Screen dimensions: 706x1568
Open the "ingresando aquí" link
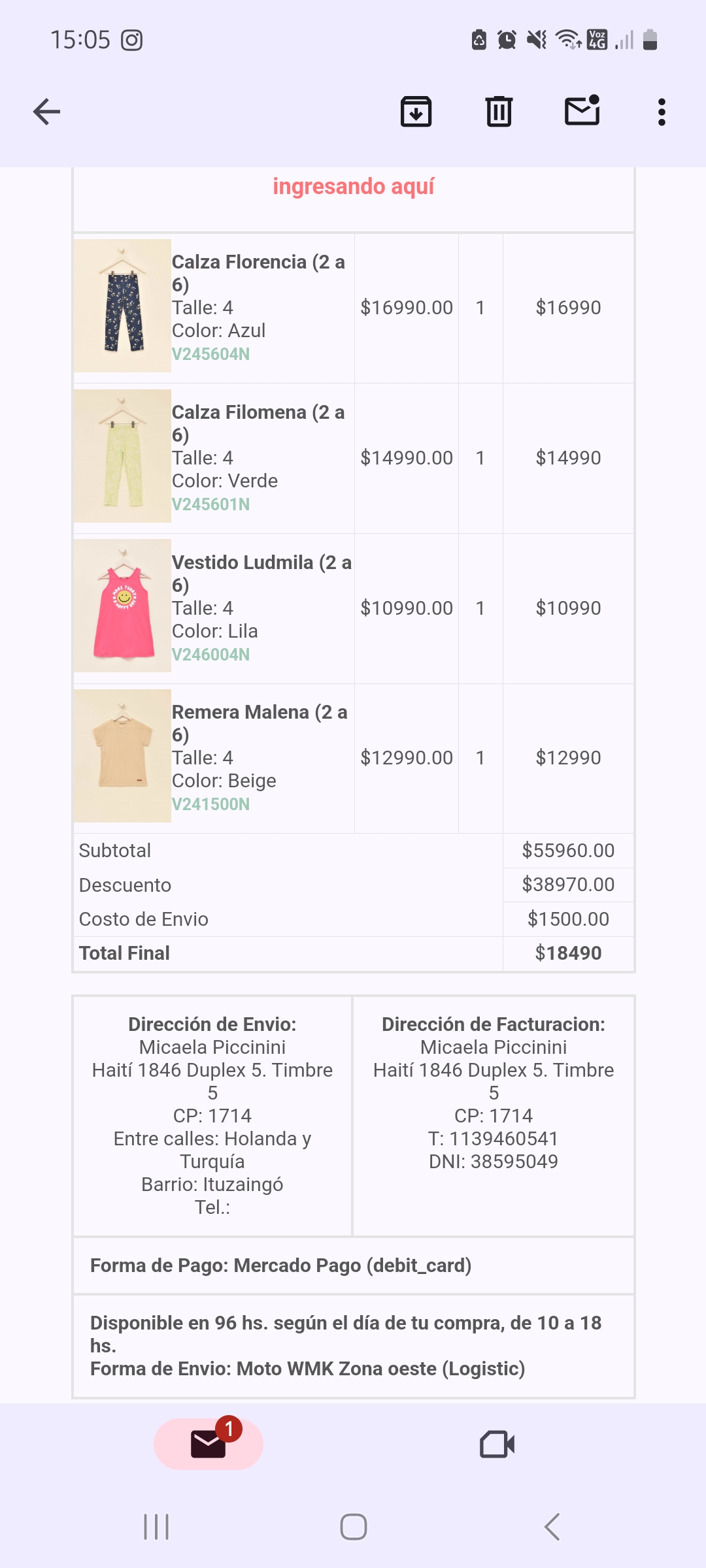[353, 187]
